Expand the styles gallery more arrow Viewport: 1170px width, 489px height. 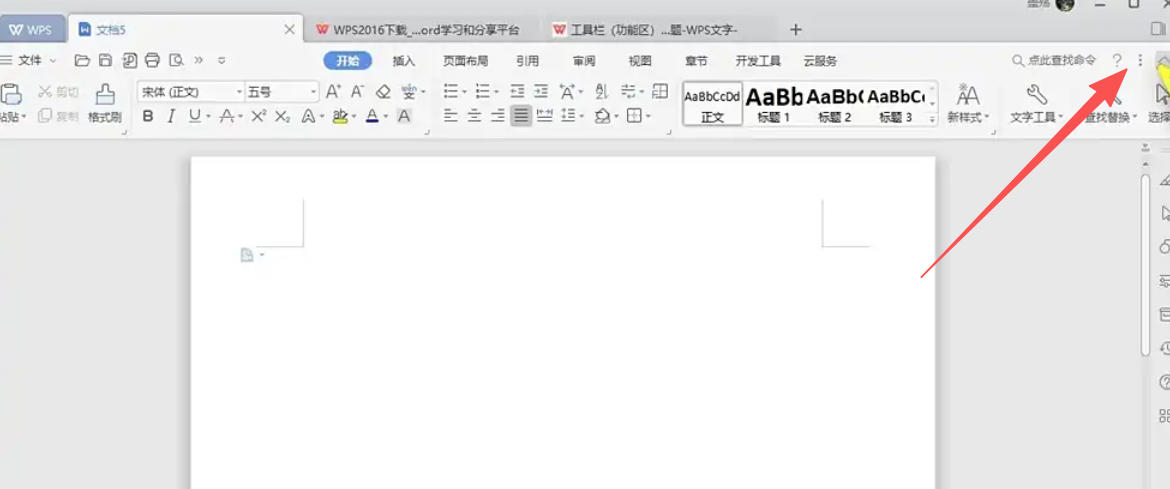932,119
